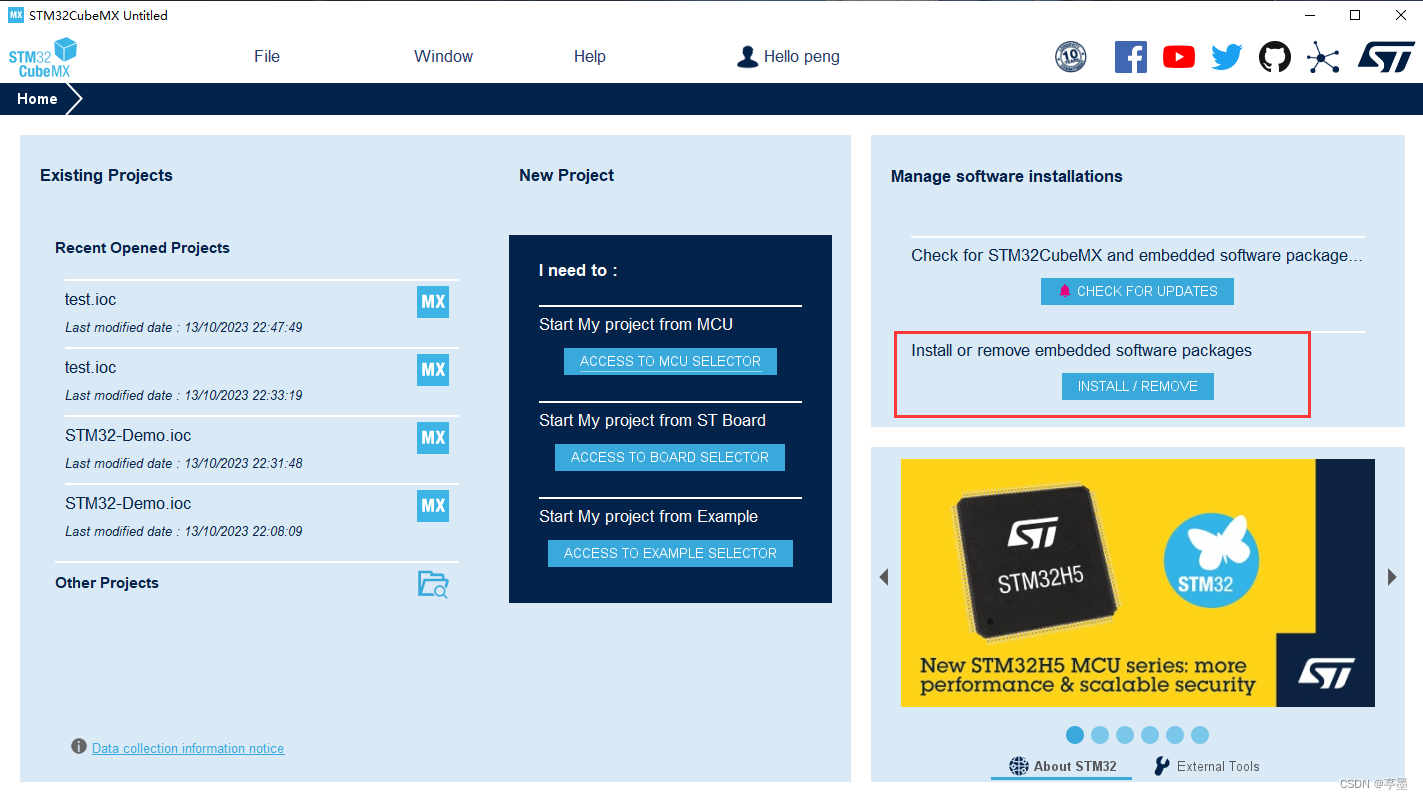
Task: Click 'Start My project from ST Board' text
Action: [x=652, y=420]
